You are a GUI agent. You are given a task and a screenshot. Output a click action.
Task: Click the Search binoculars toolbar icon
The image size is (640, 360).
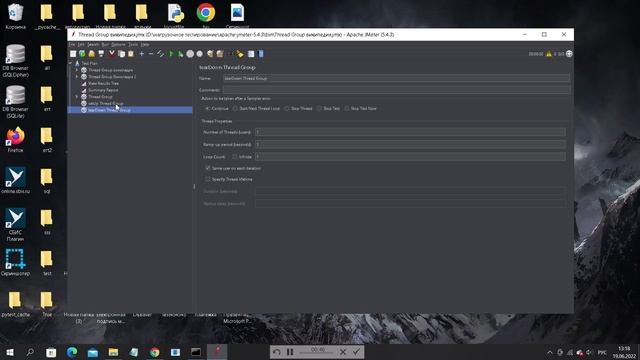[x=230, y=54]
